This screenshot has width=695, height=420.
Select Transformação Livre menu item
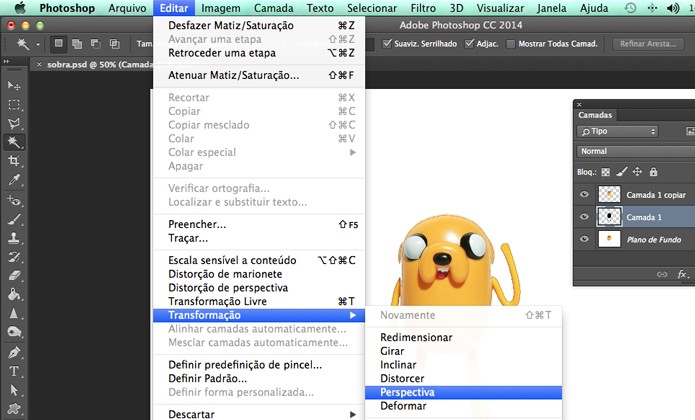259,301
